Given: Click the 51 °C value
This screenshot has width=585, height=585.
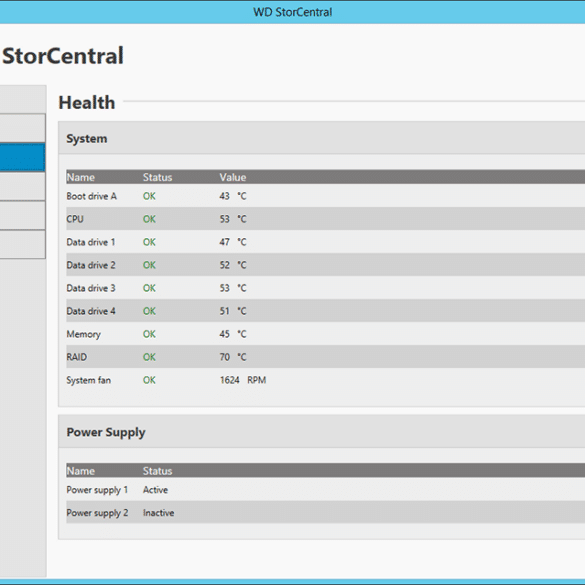Looking at the screenshot, I should click(233, 311).
